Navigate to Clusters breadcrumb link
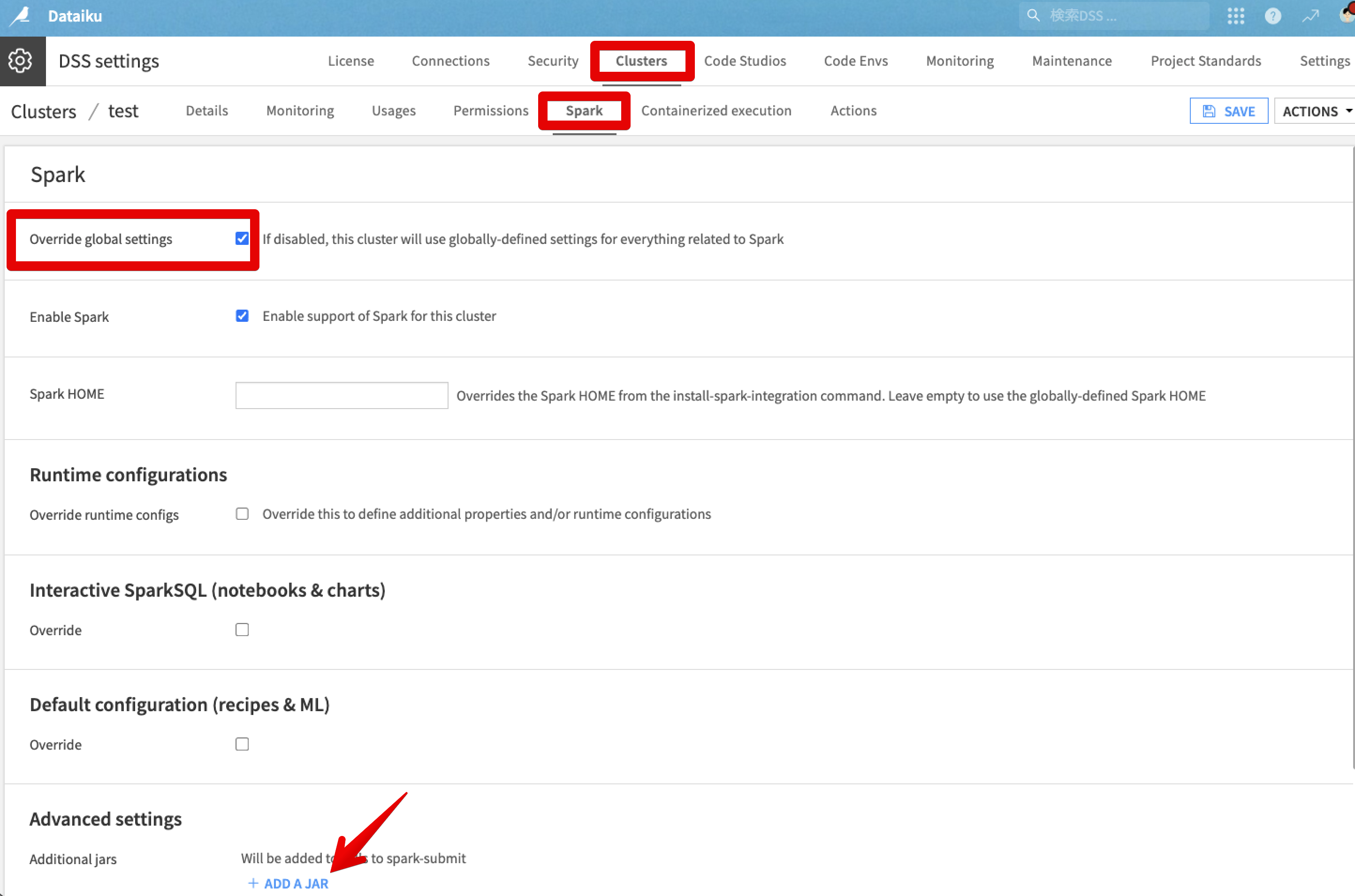 tap(44, 111)
